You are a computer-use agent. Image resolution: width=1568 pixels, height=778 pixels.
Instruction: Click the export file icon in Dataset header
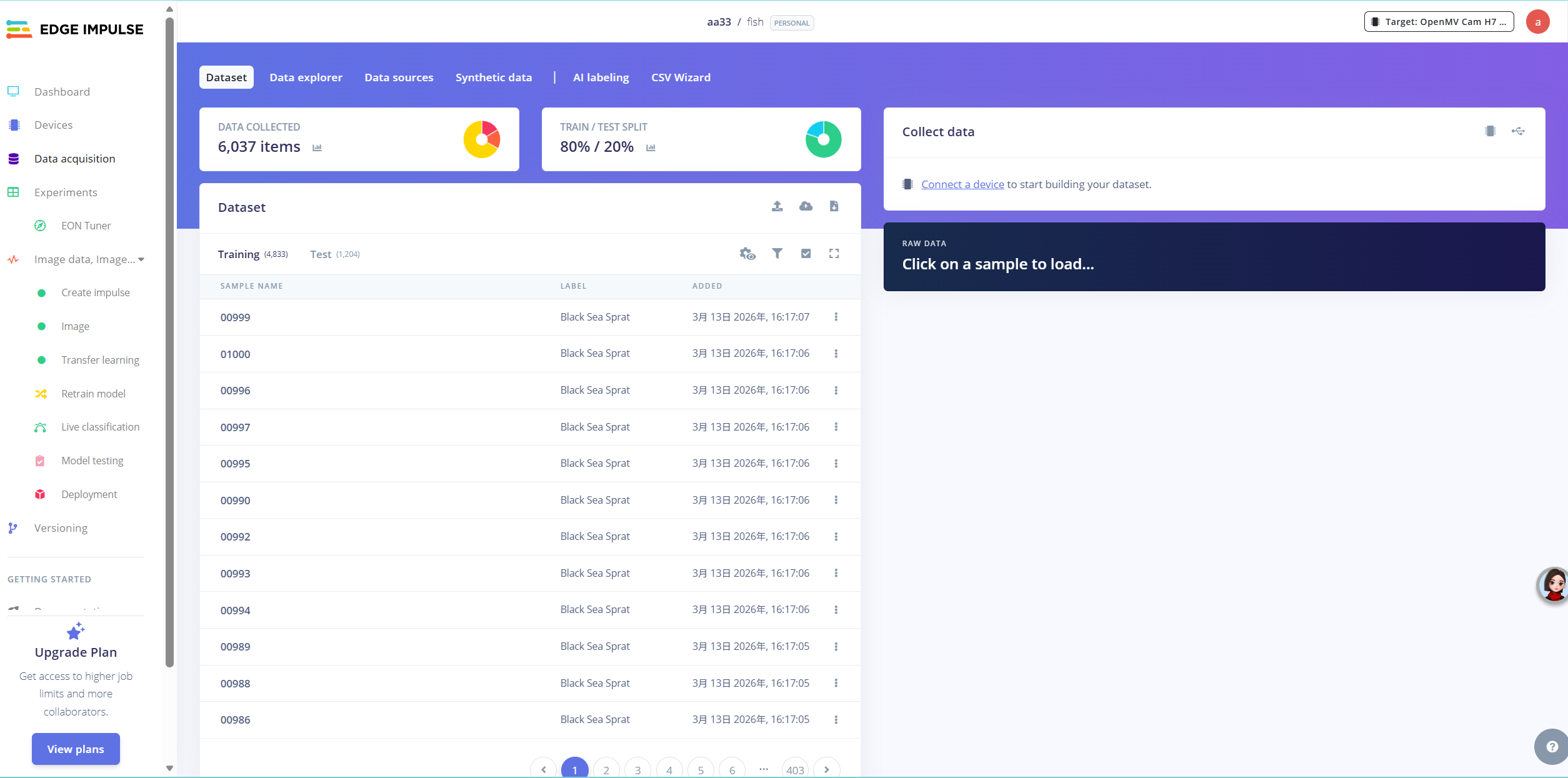coord(834,206)
